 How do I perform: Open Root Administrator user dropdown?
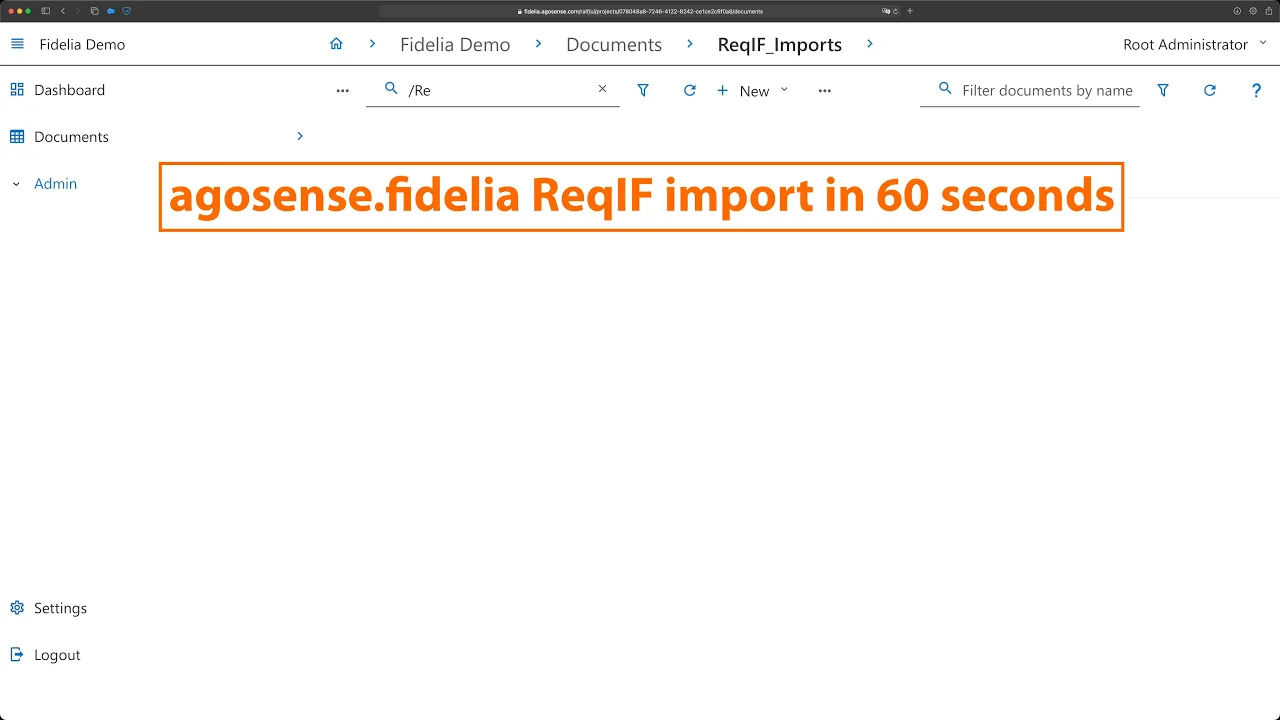tap(1195, 44)
